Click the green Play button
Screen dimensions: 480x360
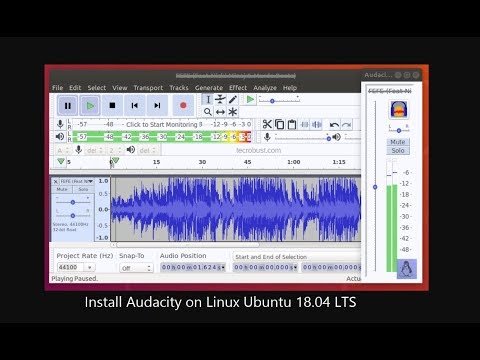[x=90, y=106]
